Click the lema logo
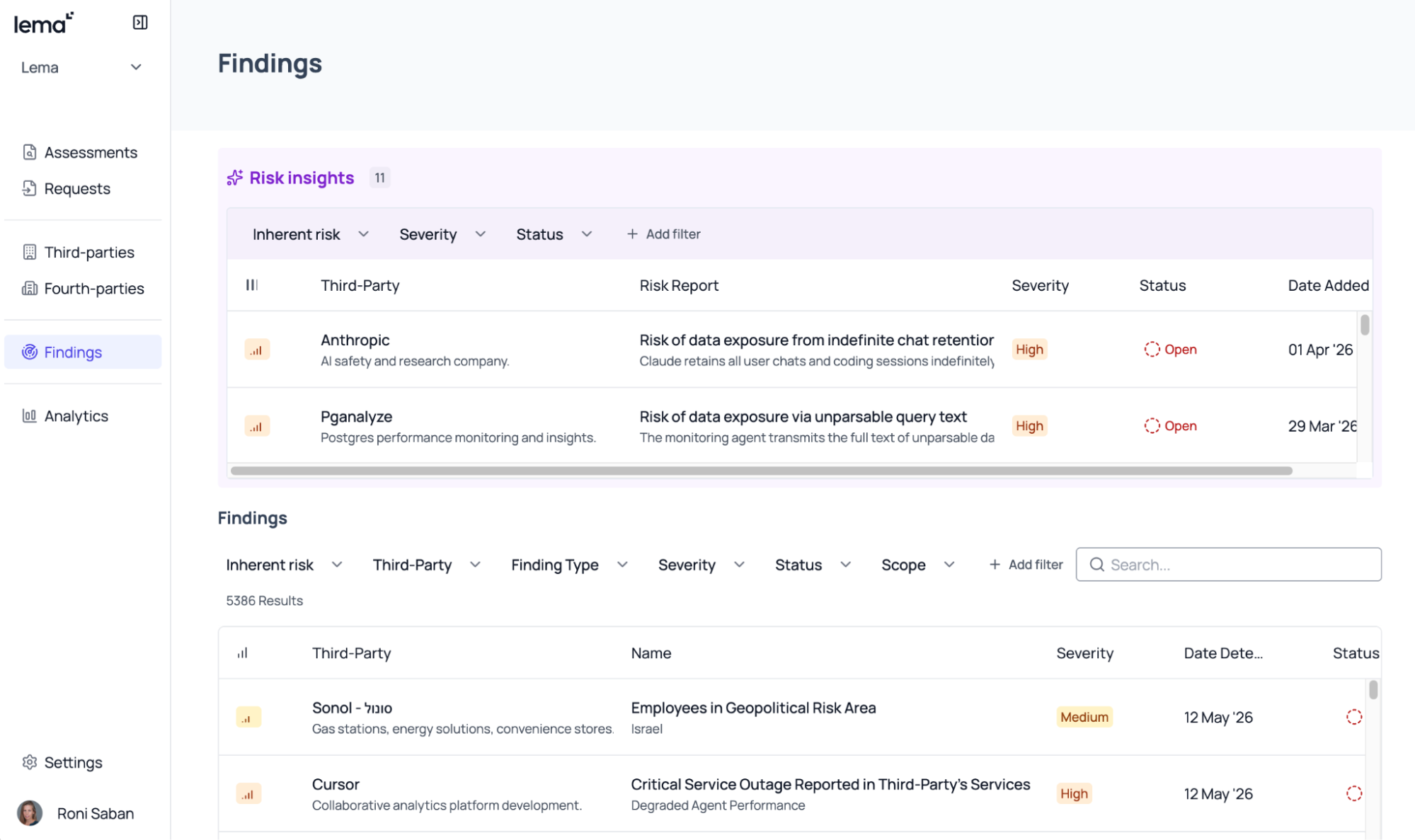This screenshot has width=1415, height=840. tap(44, 23)
